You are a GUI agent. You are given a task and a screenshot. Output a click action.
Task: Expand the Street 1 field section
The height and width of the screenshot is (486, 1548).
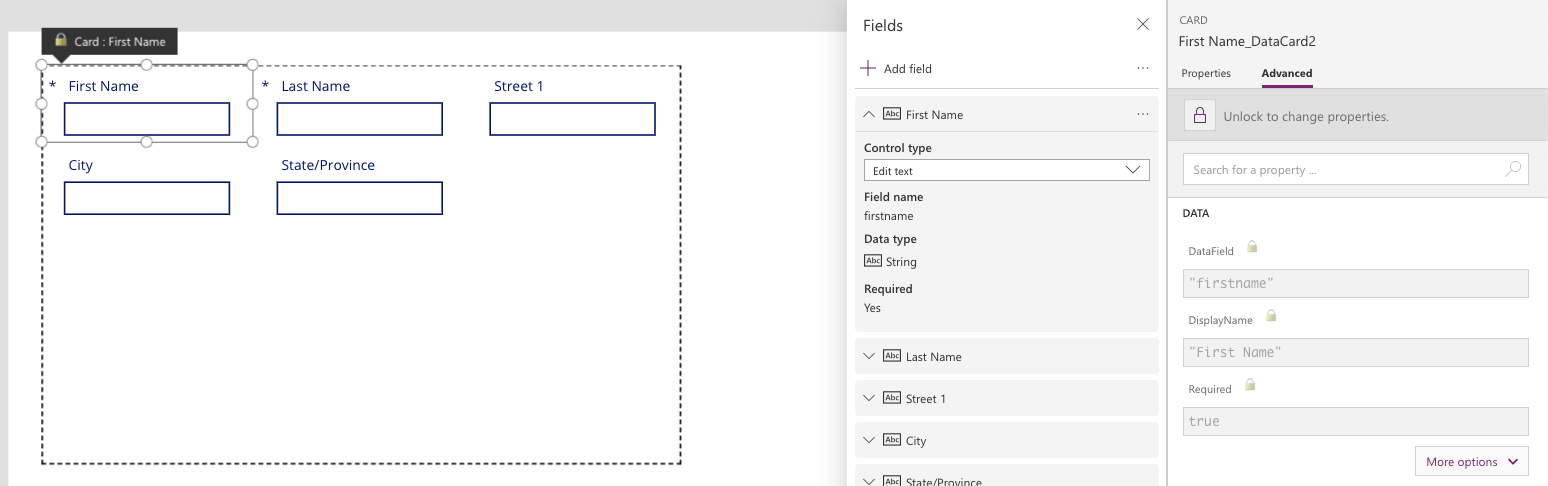[869, 398]
